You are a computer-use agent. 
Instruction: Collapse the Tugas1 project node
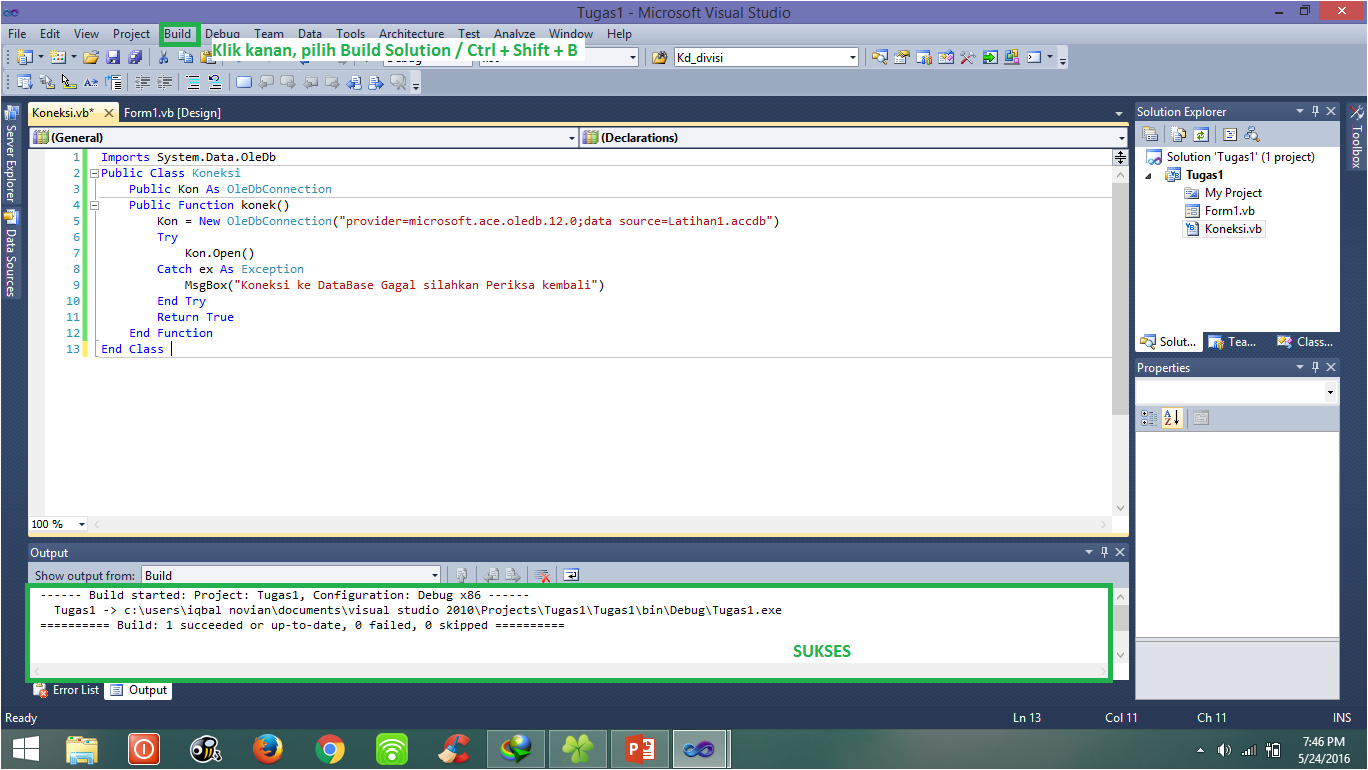point(1146,174)
